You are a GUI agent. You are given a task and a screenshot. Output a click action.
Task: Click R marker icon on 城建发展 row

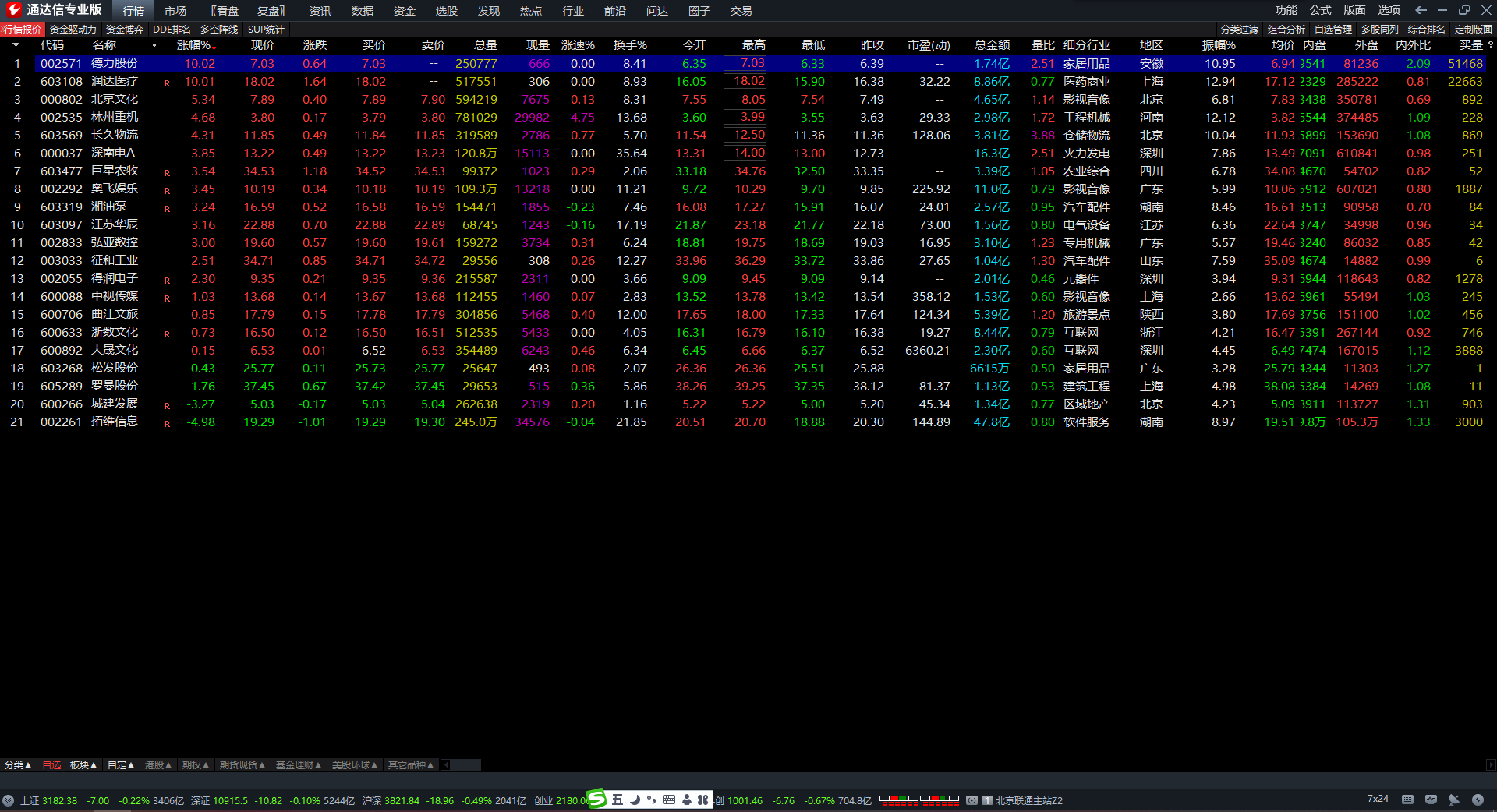click(x=167, y=405)
